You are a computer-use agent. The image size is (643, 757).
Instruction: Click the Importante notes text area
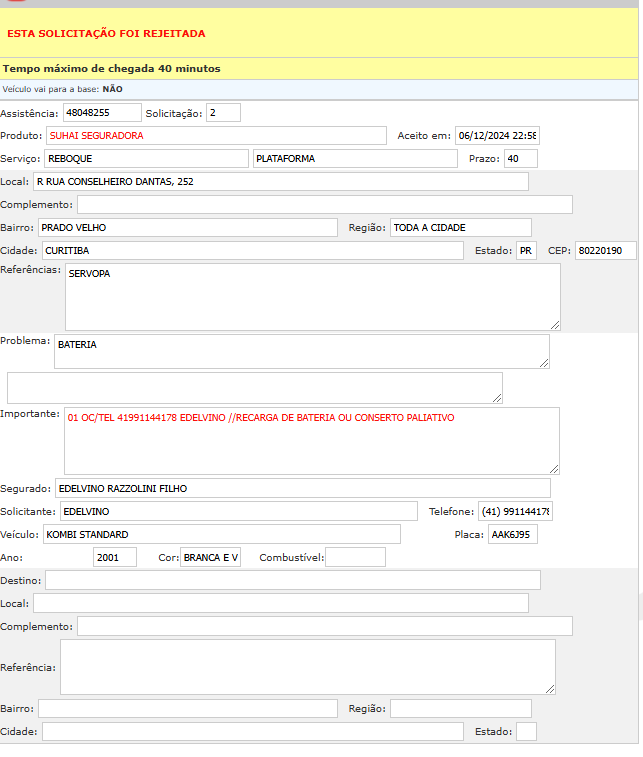coord(311,440)
